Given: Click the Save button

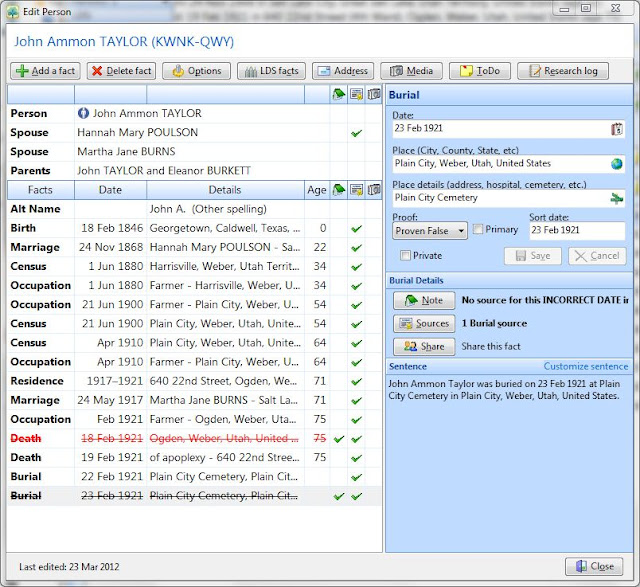Looking at the screenshot, I should tap(533, 256).
